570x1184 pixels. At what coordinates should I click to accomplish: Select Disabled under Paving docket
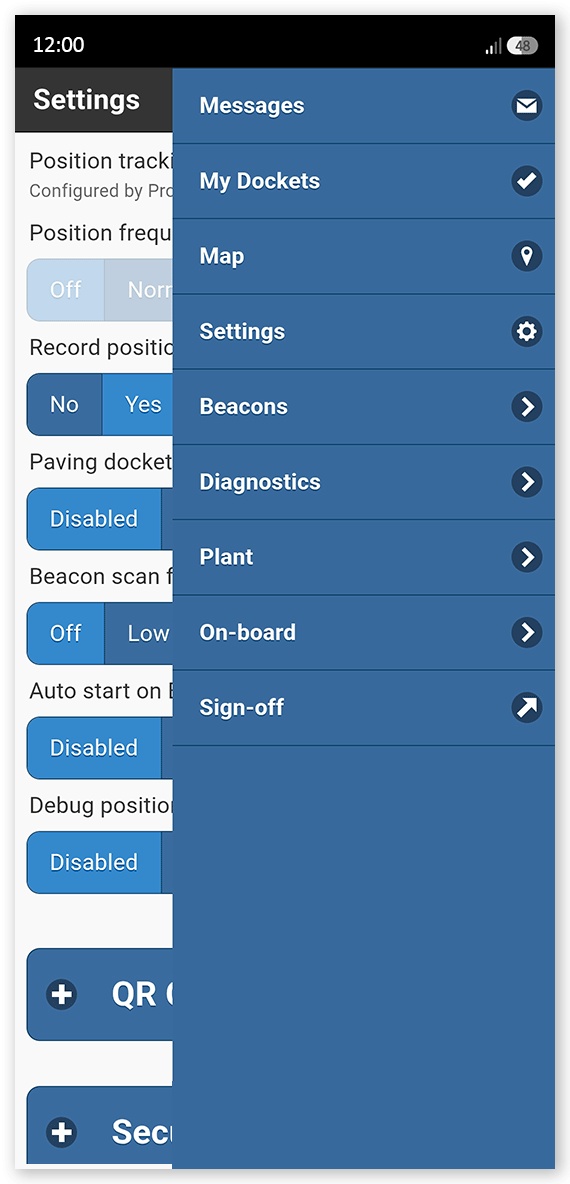click(x=94, y=519)
